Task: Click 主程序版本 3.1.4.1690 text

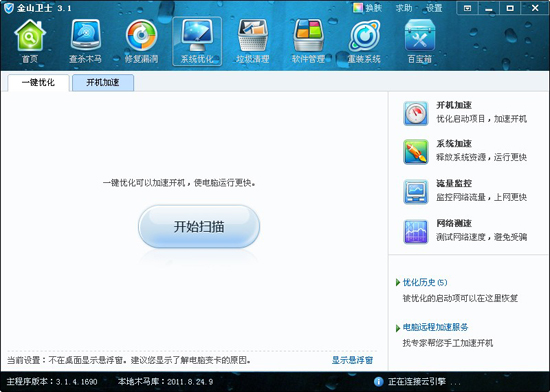Action: point(52,381)
